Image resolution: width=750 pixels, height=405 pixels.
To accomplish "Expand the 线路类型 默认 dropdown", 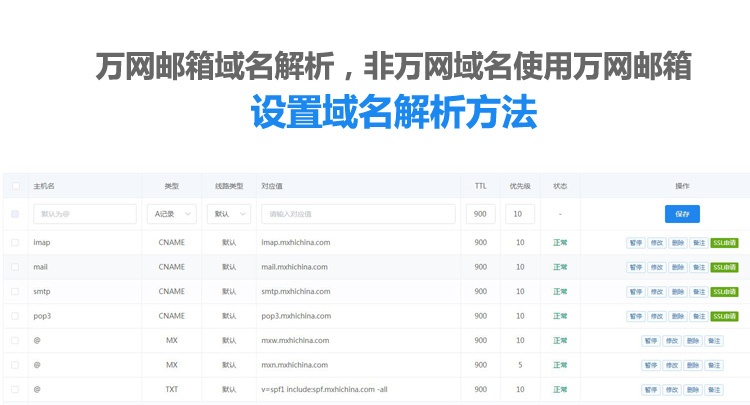I will (x=228, y=214).
